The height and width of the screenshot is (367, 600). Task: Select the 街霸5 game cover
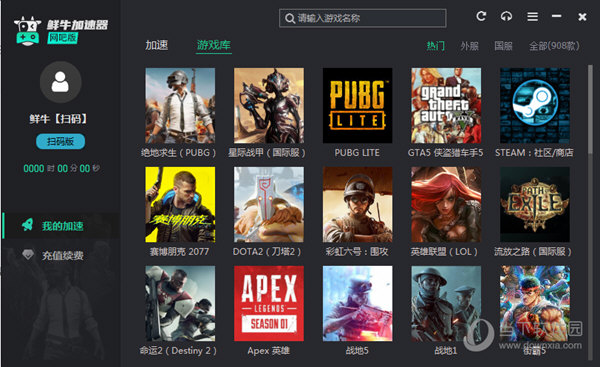(x=535, y=303)
